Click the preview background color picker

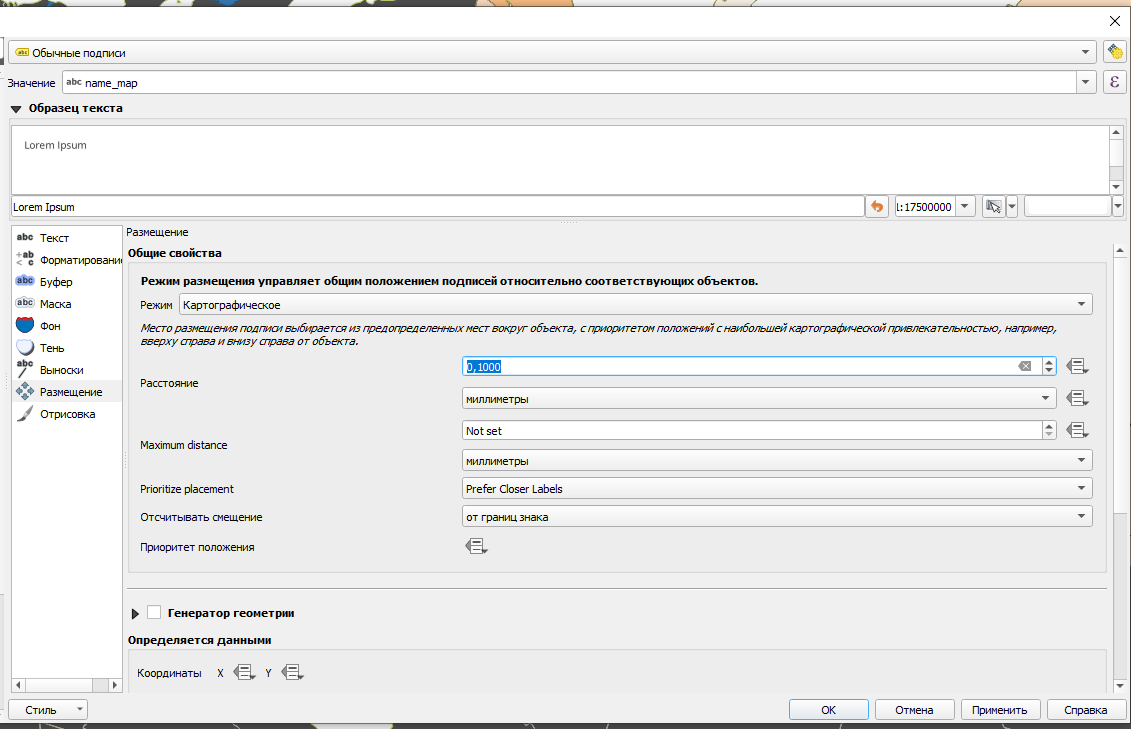tap(1067, 206)
